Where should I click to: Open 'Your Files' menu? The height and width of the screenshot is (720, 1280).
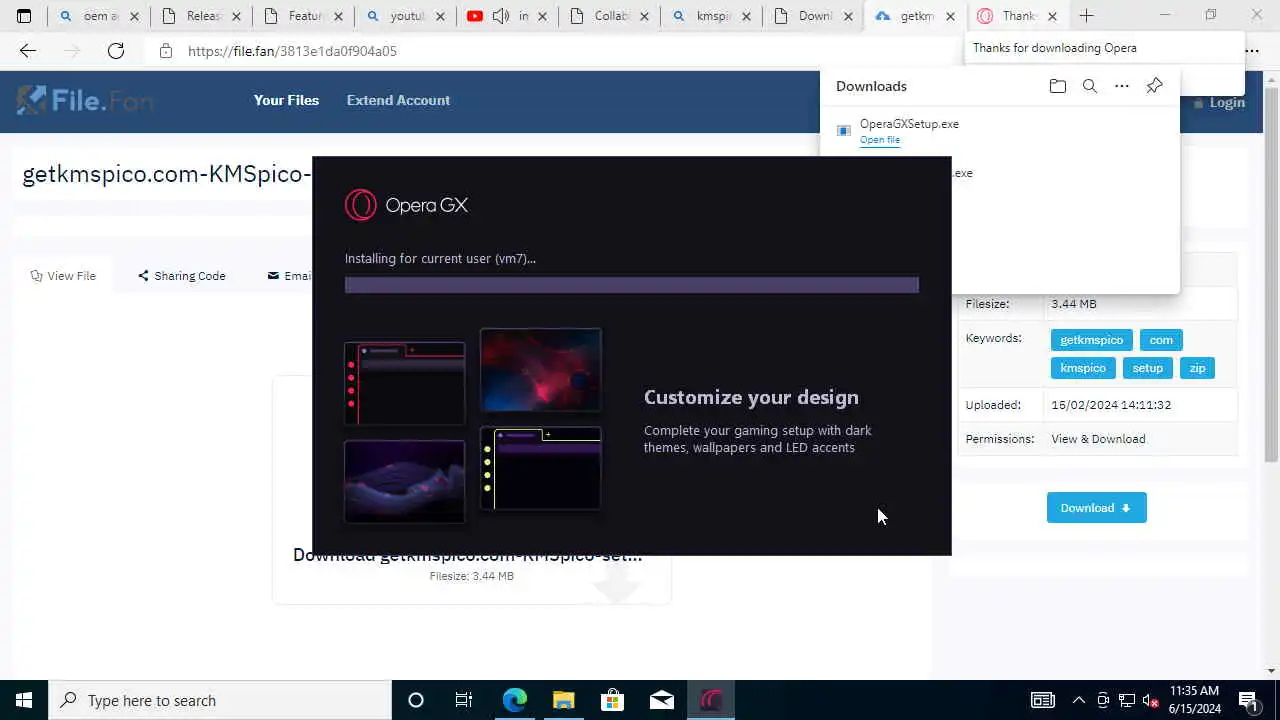(x=286, y=100)
